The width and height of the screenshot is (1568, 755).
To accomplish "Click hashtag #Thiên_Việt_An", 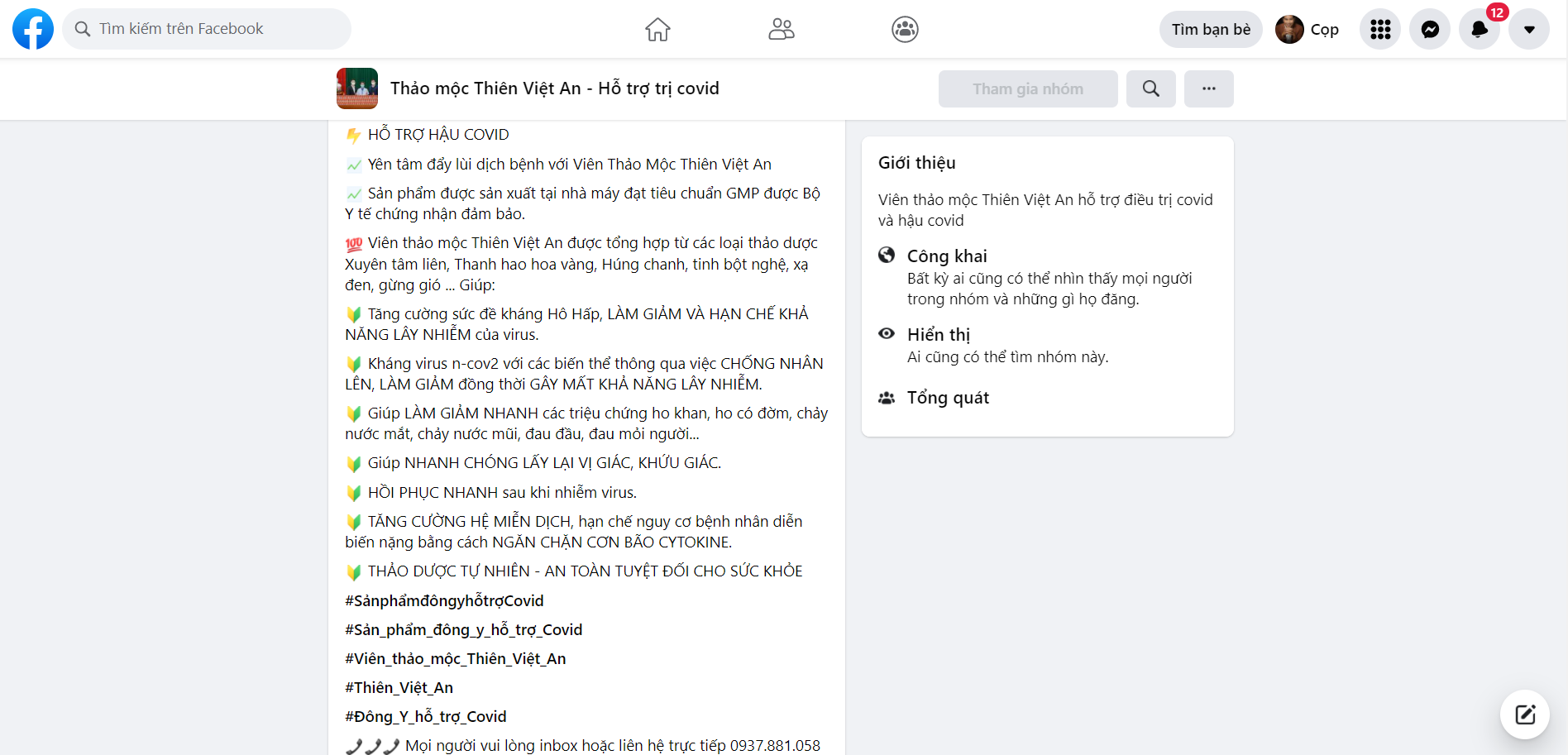I will coord(399,687).
